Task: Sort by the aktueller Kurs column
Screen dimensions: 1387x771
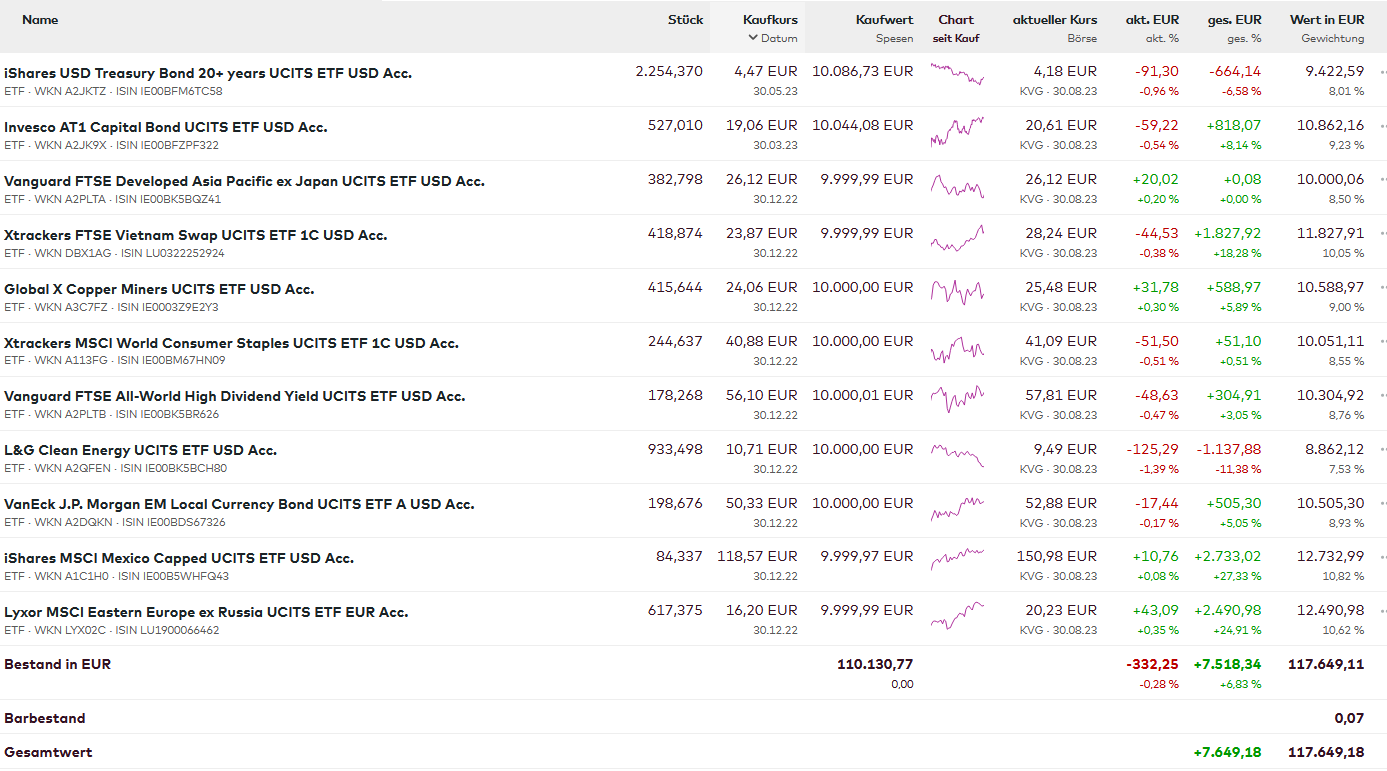Action: tap(1054, 20)
